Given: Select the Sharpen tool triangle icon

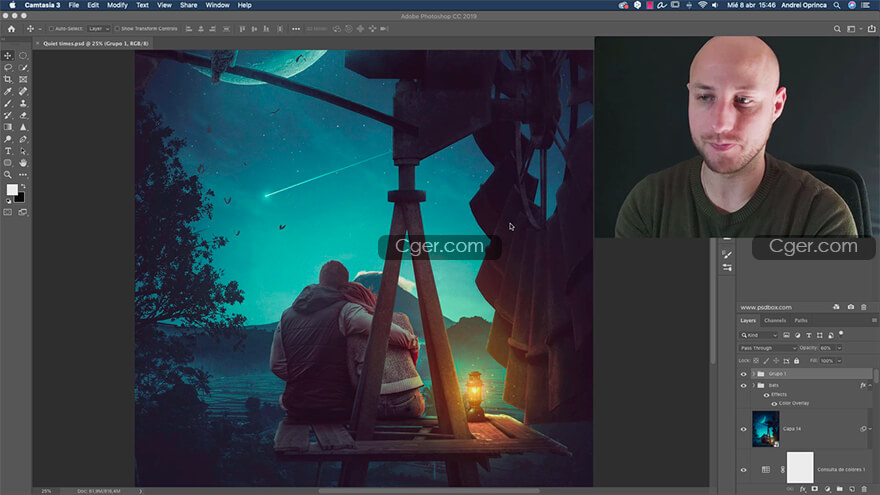Looking at the screenshot, I should [x=23, y=127].
